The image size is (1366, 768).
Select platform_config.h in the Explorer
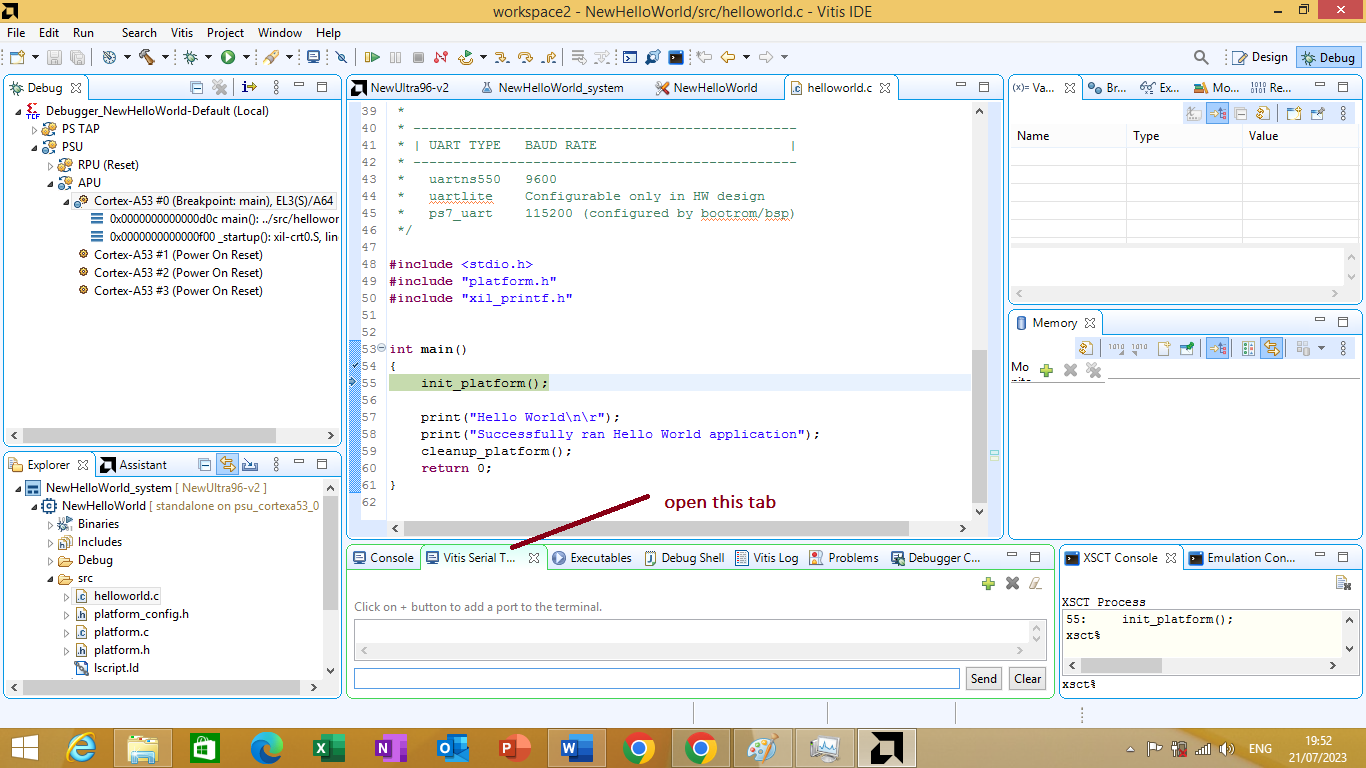point(133,614)
